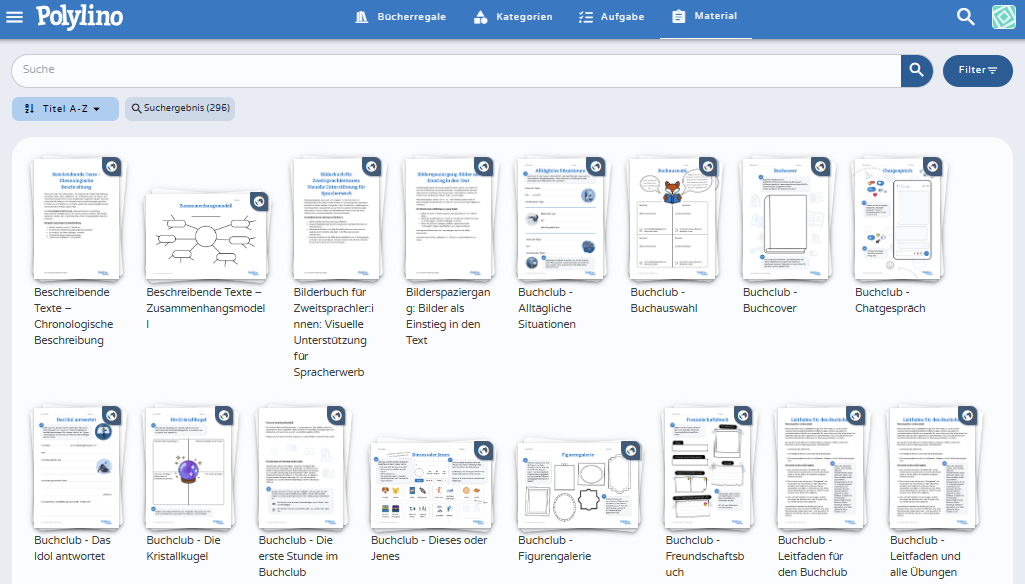Click globe badge on Buchcover card

821,167
